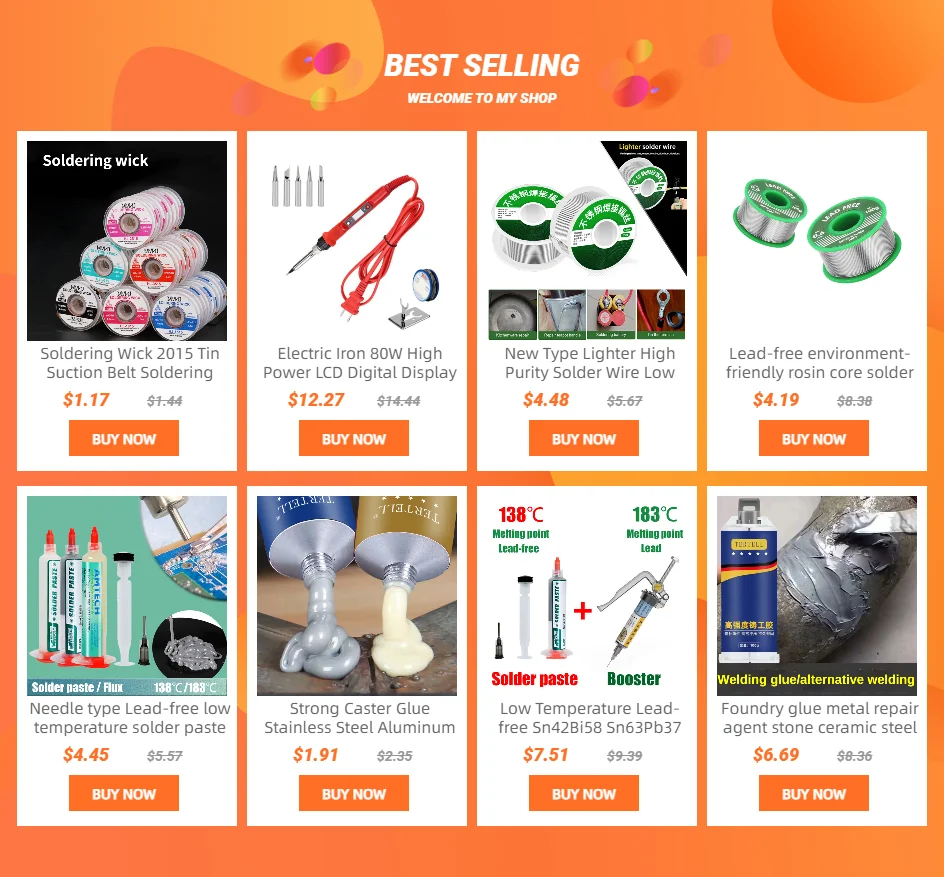Buy the $7.51 low temperature solder now
The width and height of the screenshot is (944, 877).
tap(584, 793)
